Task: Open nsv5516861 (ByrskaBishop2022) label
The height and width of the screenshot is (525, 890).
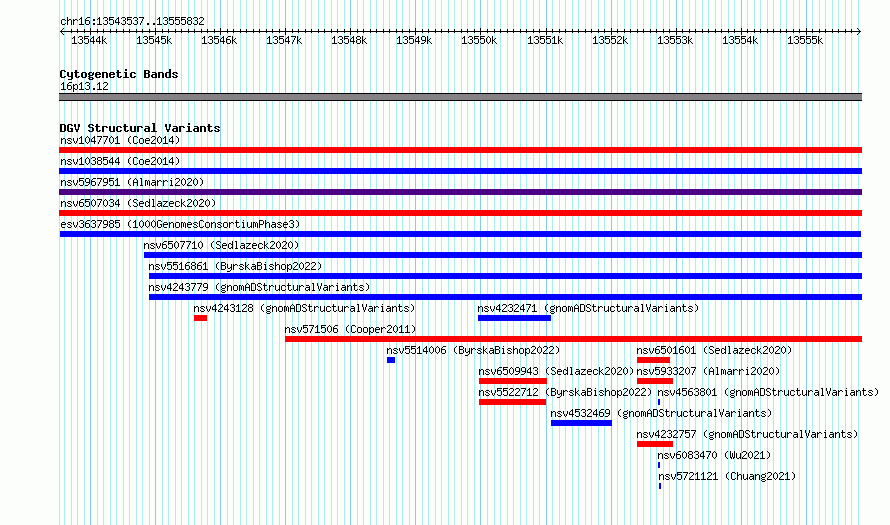Action: tap(235, 266)
